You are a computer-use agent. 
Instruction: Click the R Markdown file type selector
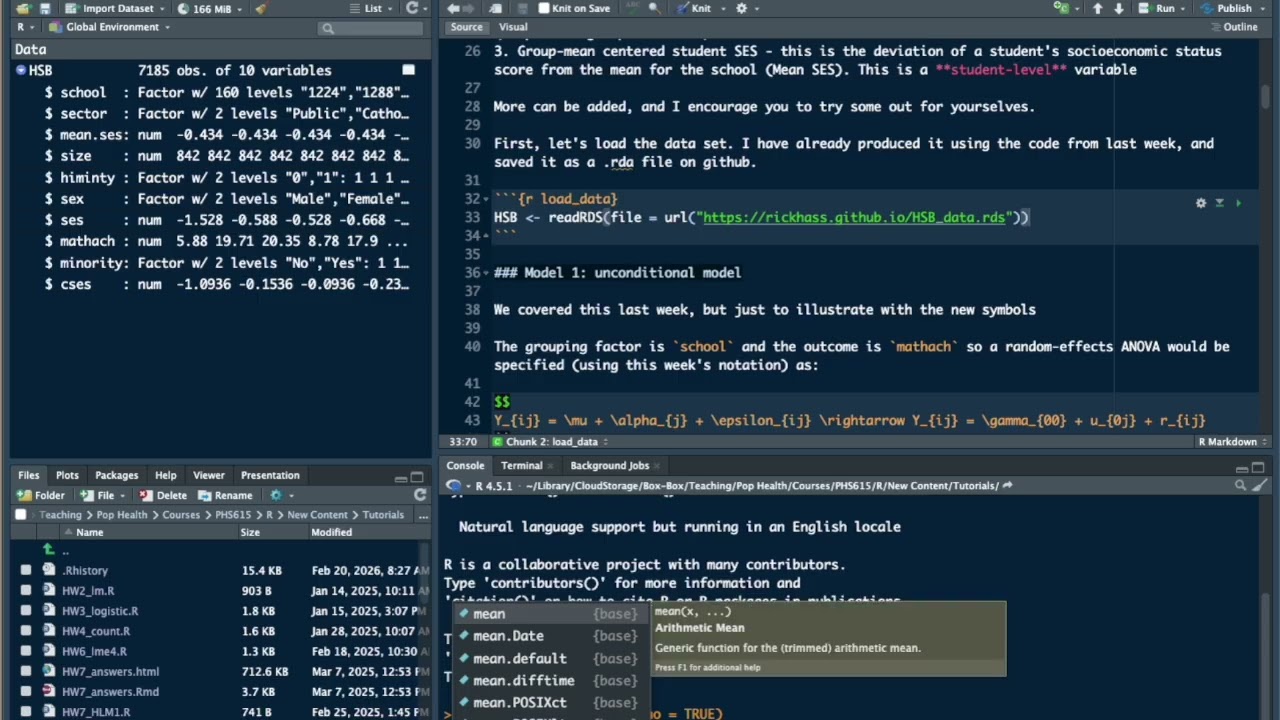(x=1232, y=441)
